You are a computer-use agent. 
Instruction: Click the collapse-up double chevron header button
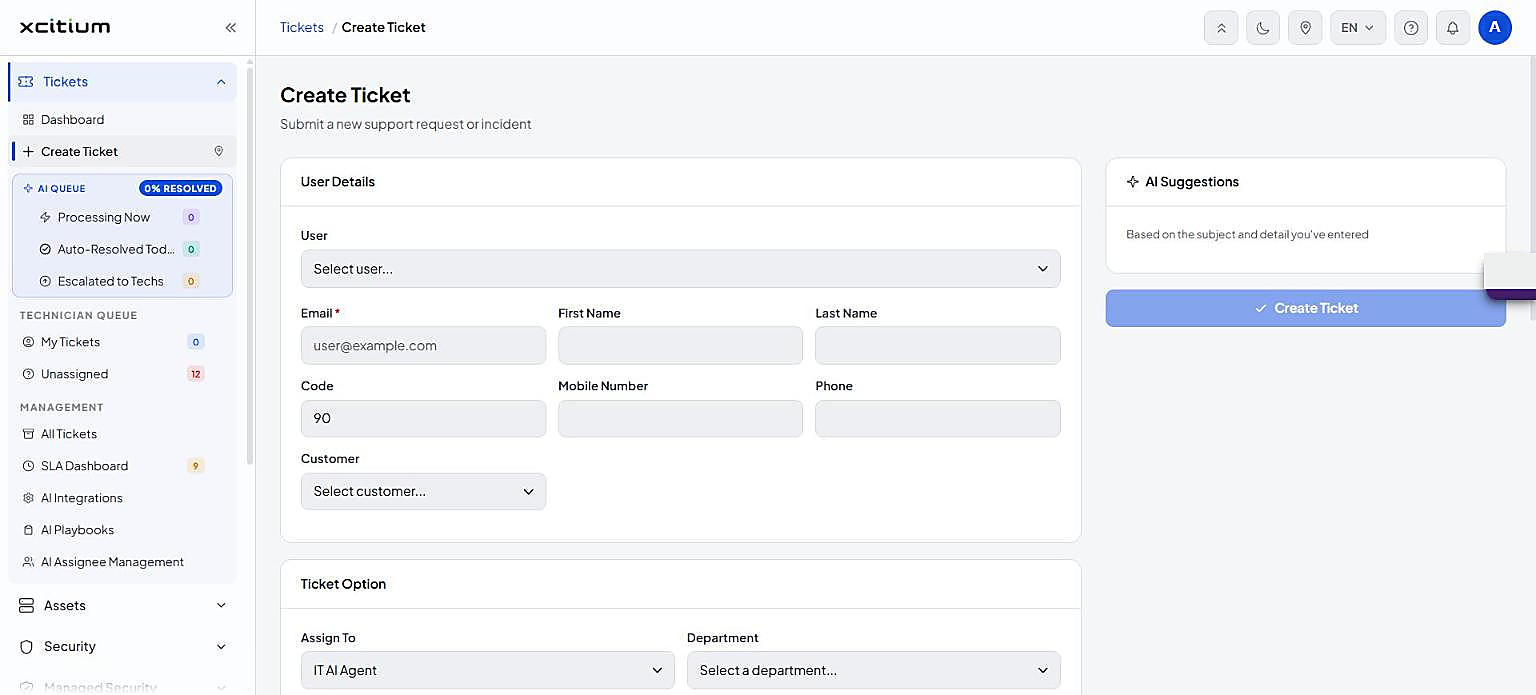(x=1221, y=28)
